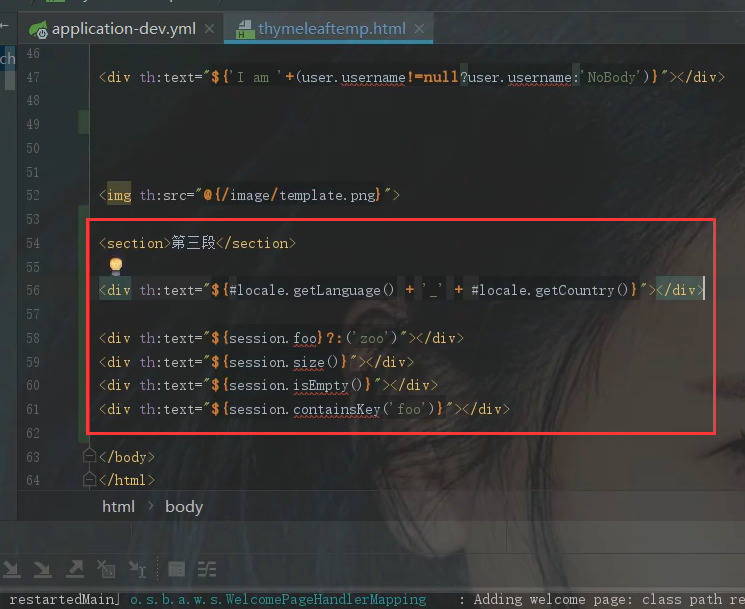Select body in the breadcrumb bar
The height and width of the screenshot is (609, 745).
pyautogui.click(x=184, y=507)
